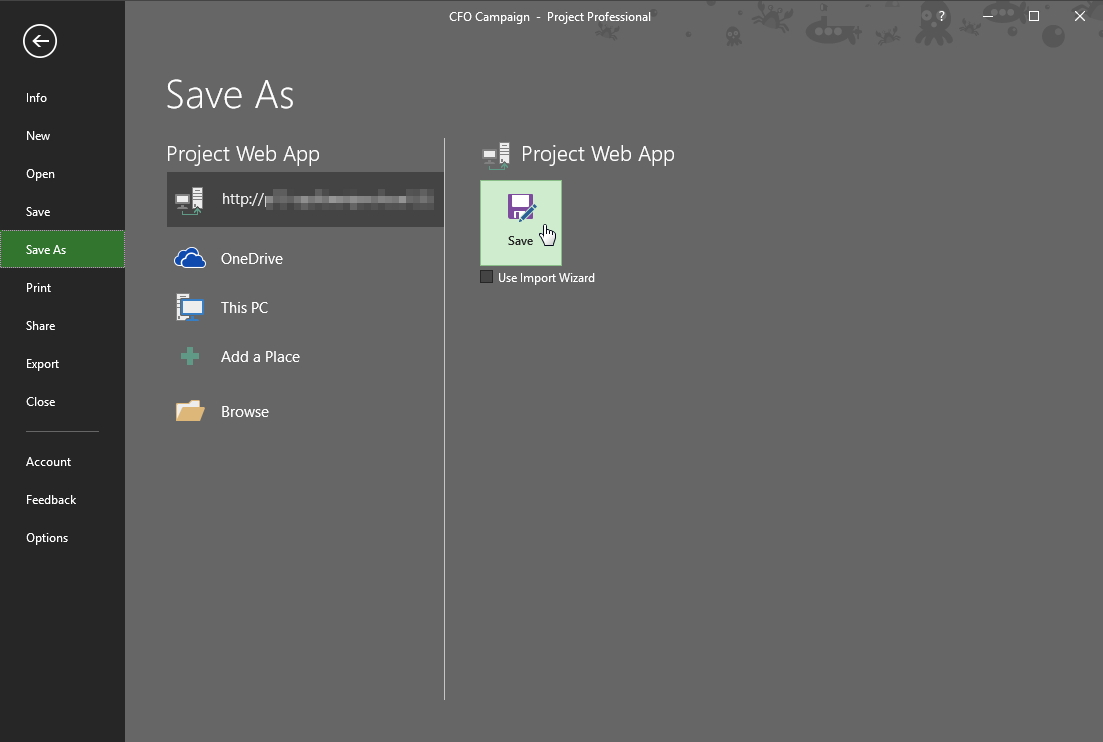The image size is (1103, 742).
Task: Click the Save label under Project Web App
Action: coord(521,241)
